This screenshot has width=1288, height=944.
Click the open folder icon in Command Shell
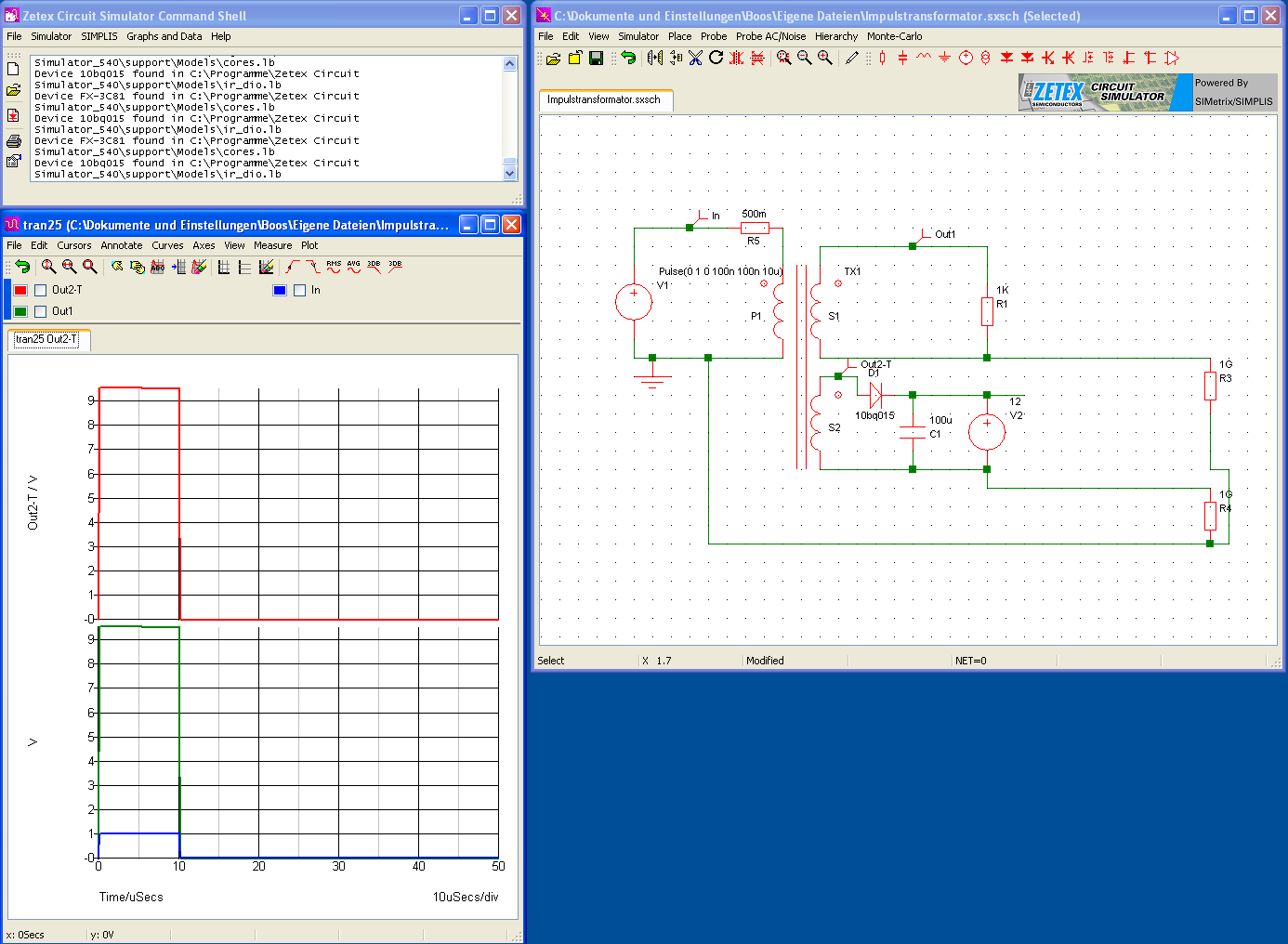13,90
